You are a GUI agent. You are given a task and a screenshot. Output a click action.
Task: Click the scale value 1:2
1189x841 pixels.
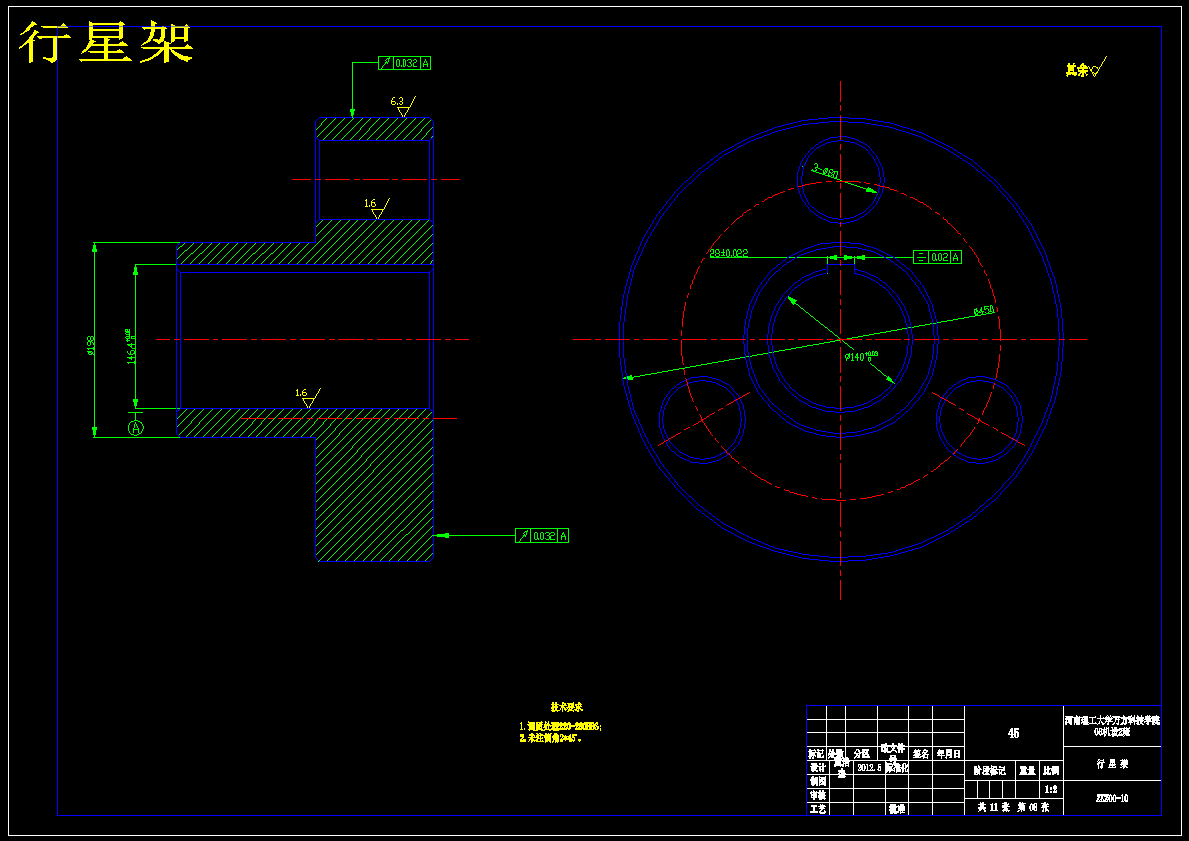coord(1051,789)
